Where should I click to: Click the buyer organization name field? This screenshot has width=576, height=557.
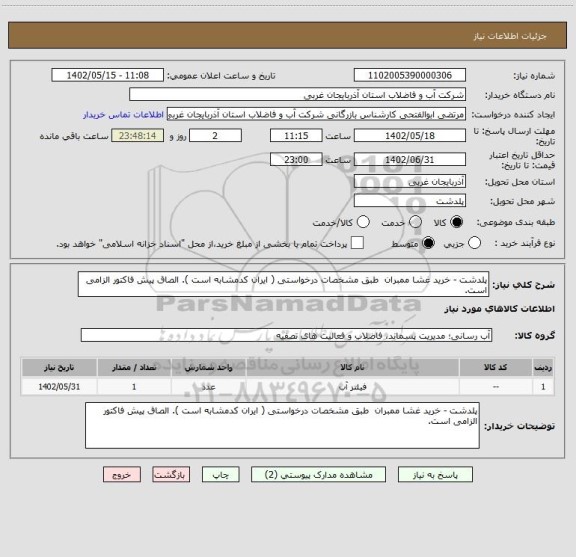[x=297, y=95]
